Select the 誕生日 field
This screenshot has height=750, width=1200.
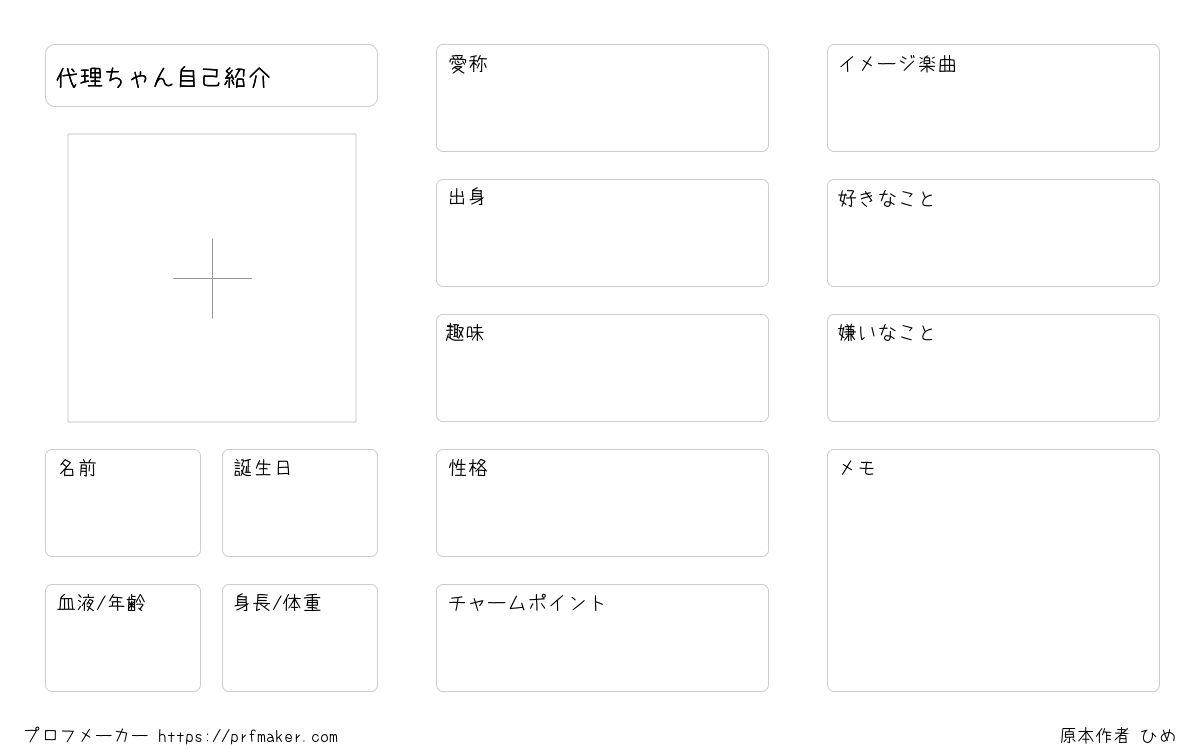(300, 503)
